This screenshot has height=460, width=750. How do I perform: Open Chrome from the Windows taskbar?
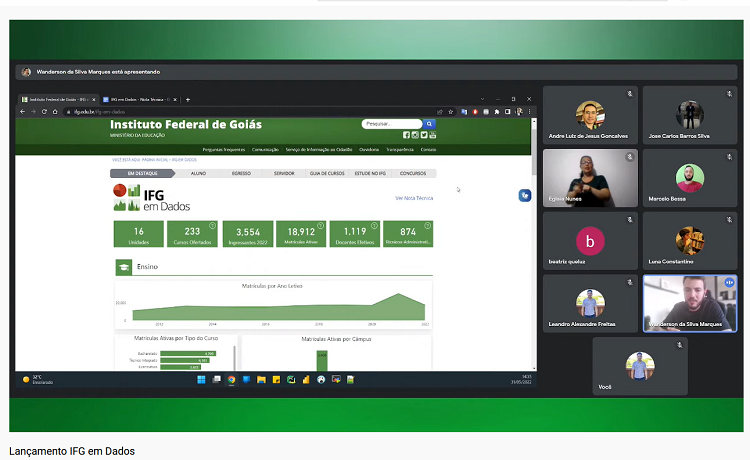tap(231, 380)
